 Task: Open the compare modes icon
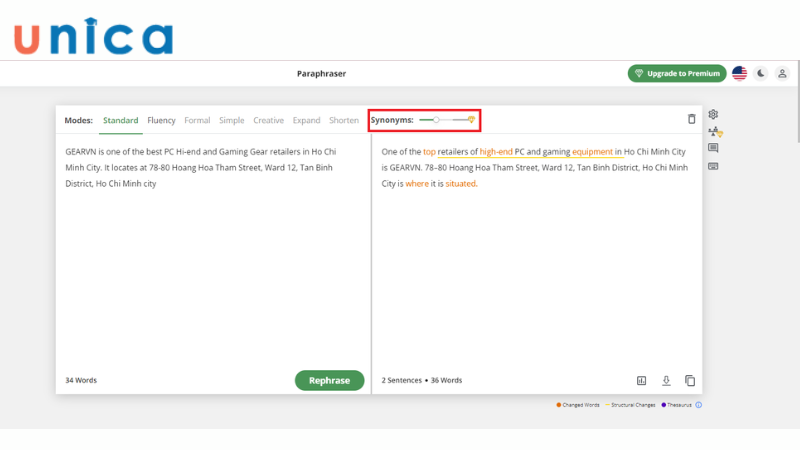tap(715, 132)
